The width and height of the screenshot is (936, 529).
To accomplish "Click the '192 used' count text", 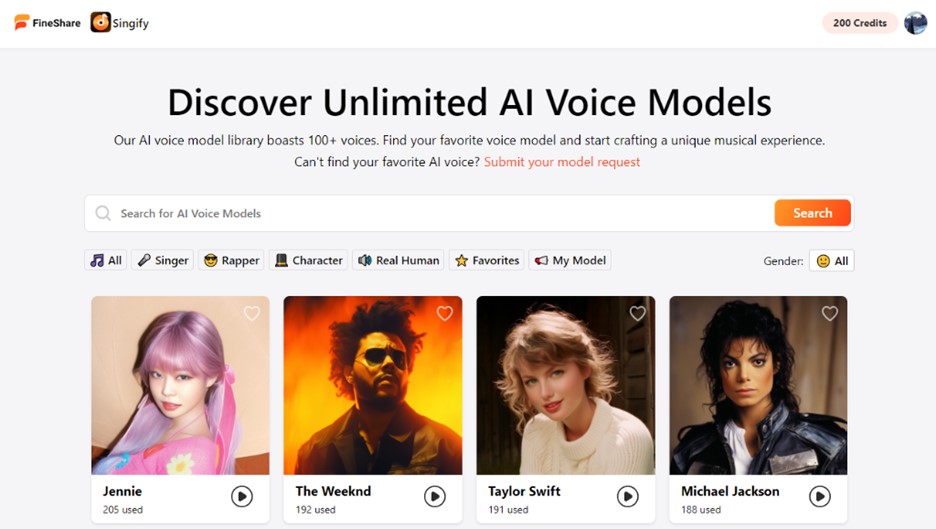I will click(x=316, y=510).
